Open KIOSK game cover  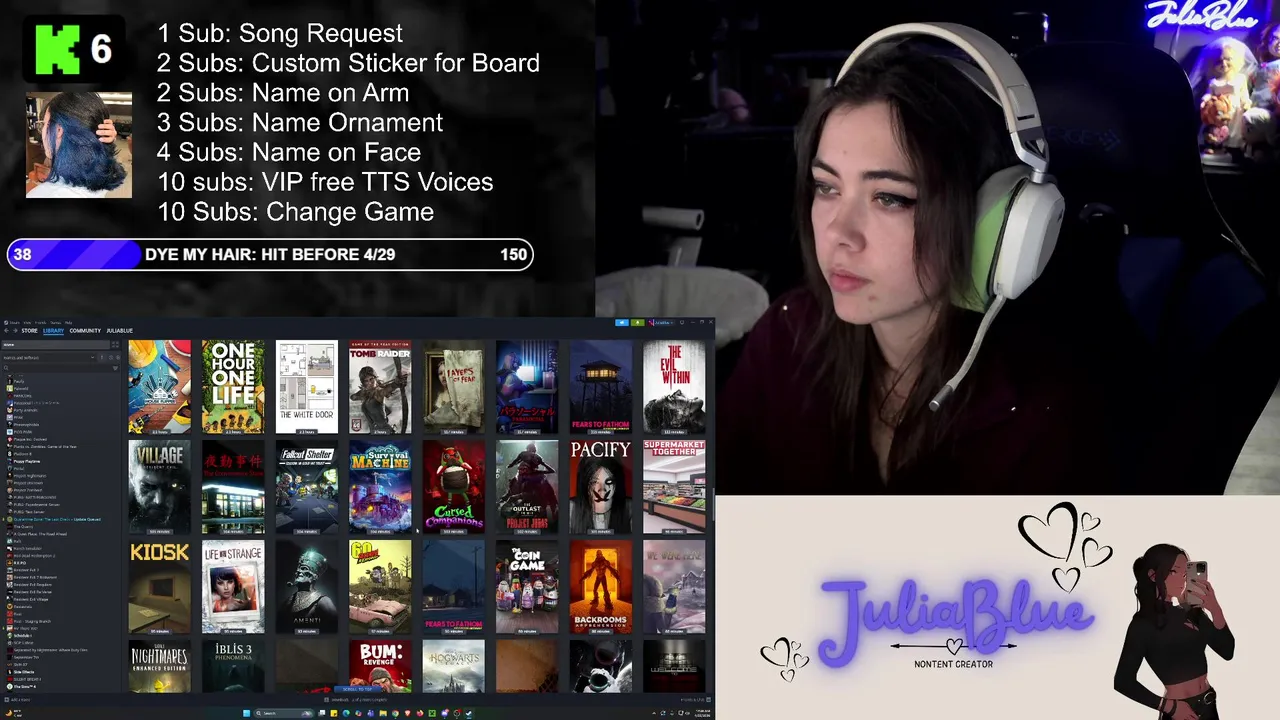pos(159,587)
